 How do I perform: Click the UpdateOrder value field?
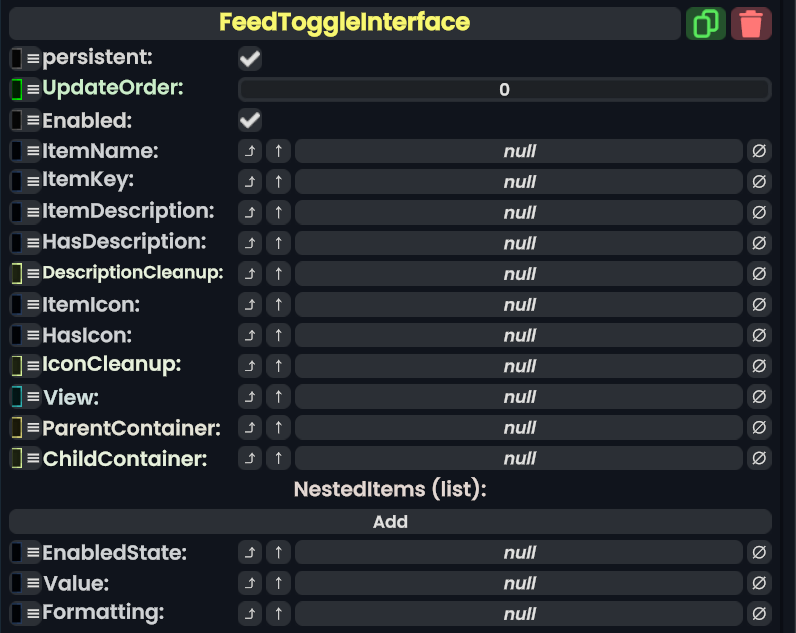point(504,90)
